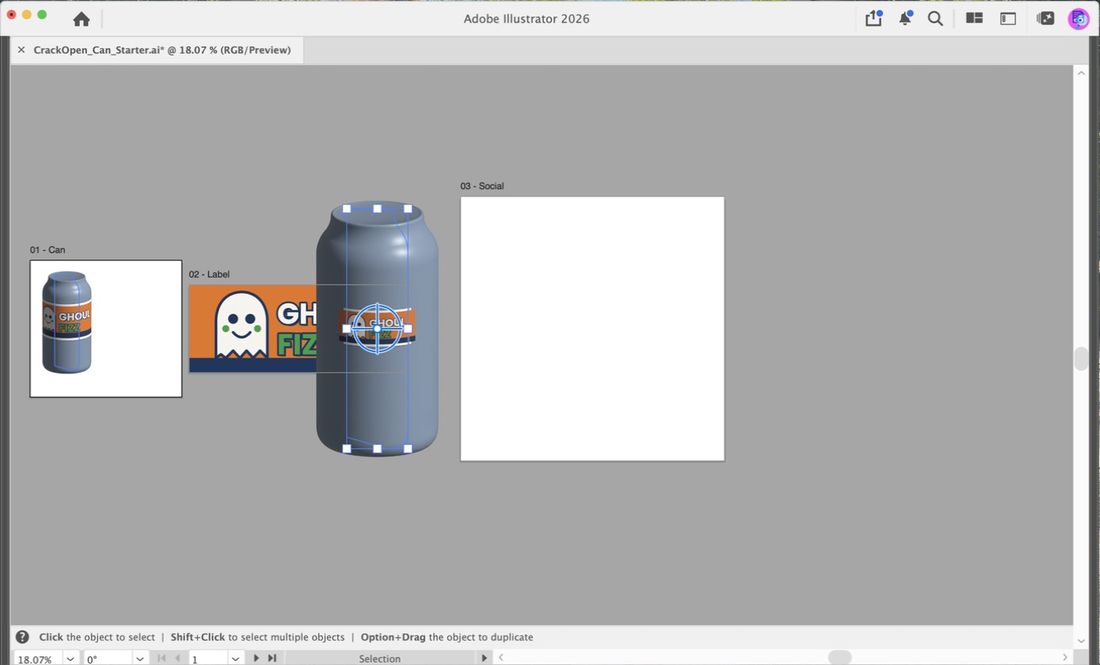
Task: Click the horizontal scrollbar left arrow
Action: point(501,657)
